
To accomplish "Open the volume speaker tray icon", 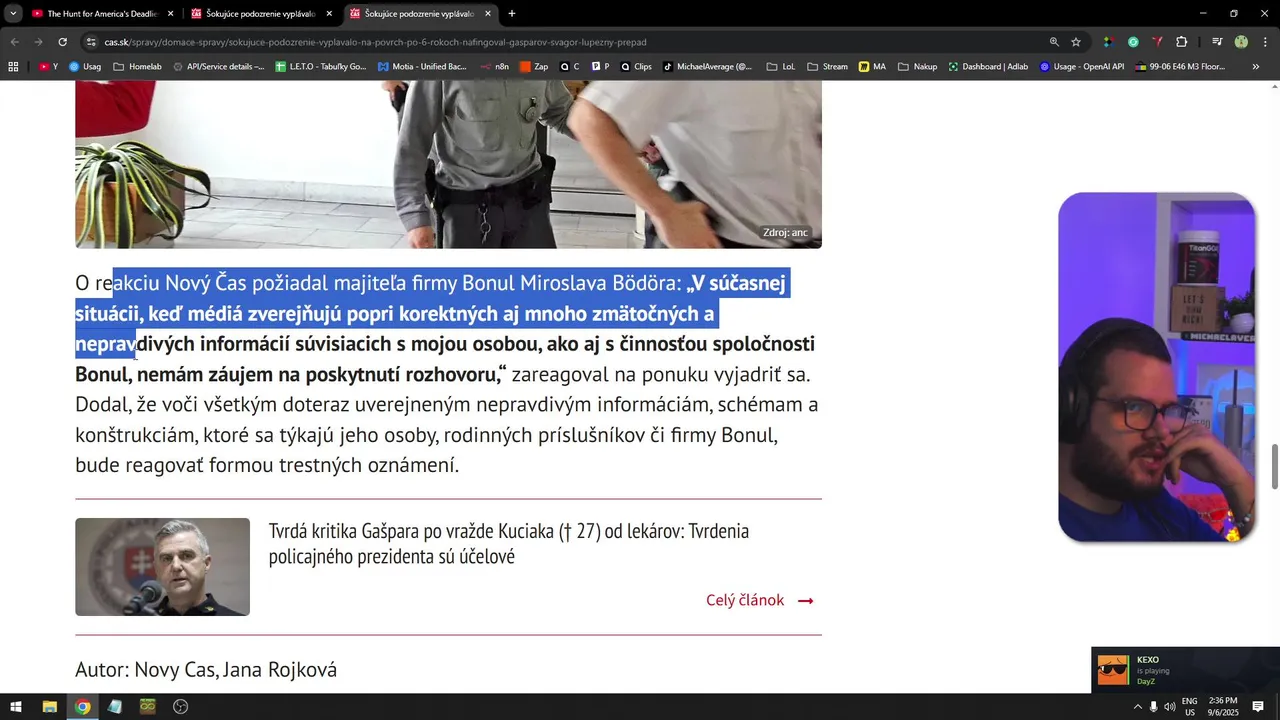I will click(x=1170, y=706).
